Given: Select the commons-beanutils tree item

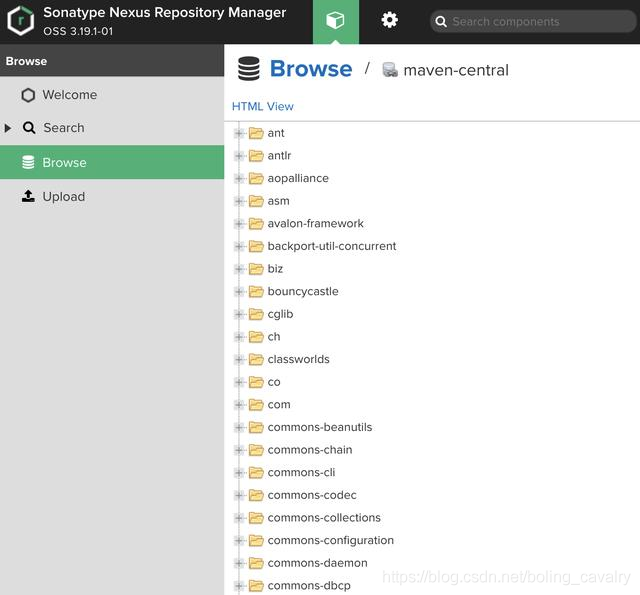Looking at the screenshot, I should tap(319, 427).
